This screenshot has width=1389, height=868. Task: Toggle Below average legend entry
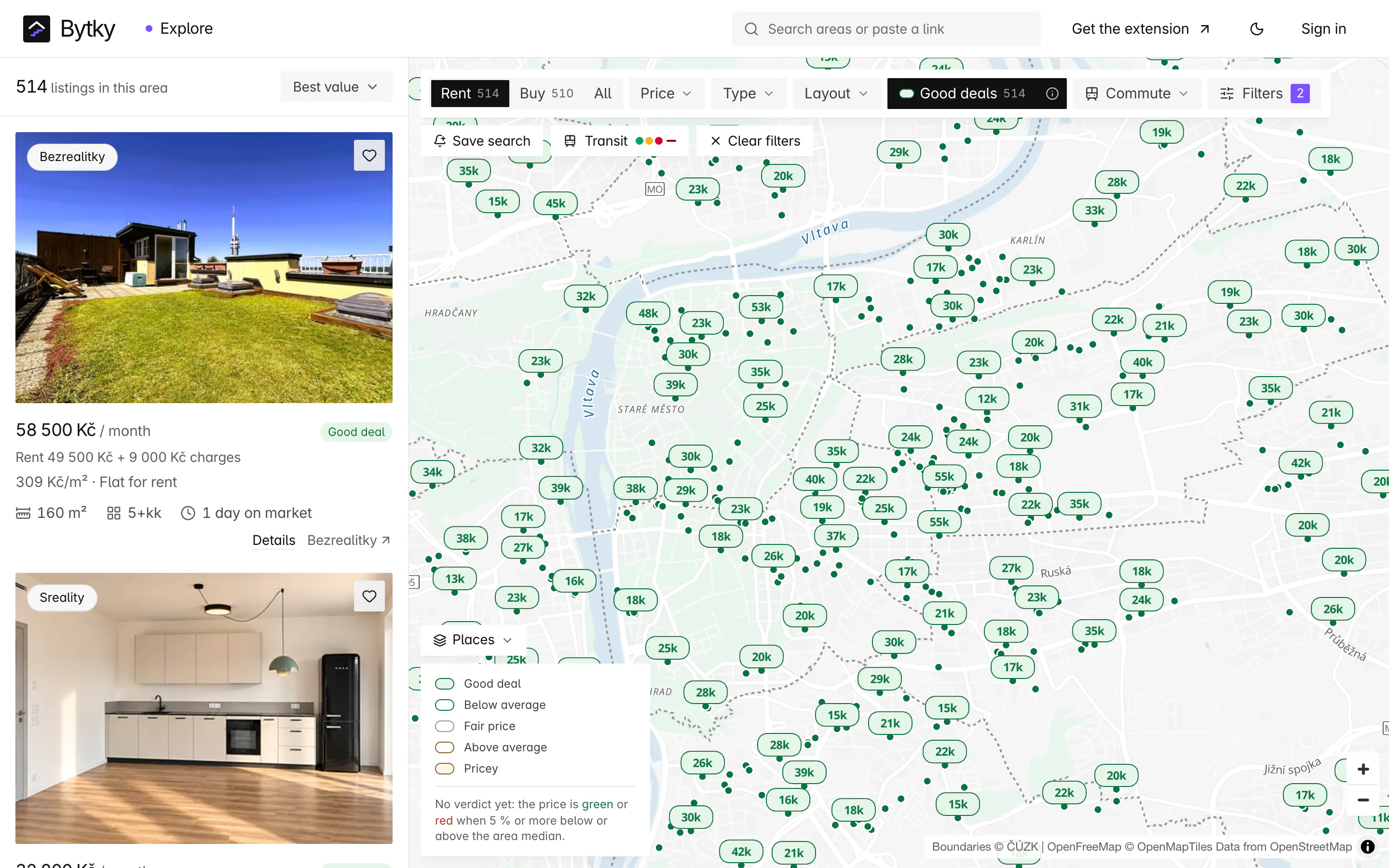[x=490, y=705]
